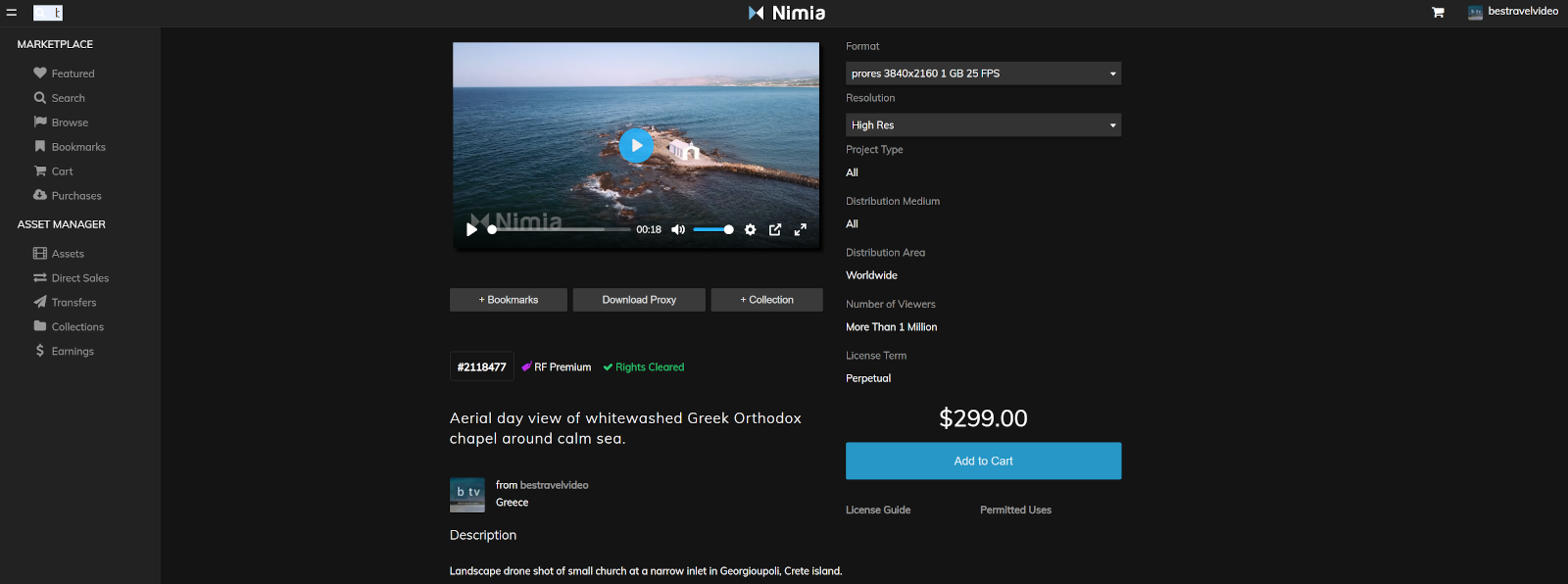Open video player settings gear
The image size is (1568, 584).
pyautogui.click(x=750, y=229)
